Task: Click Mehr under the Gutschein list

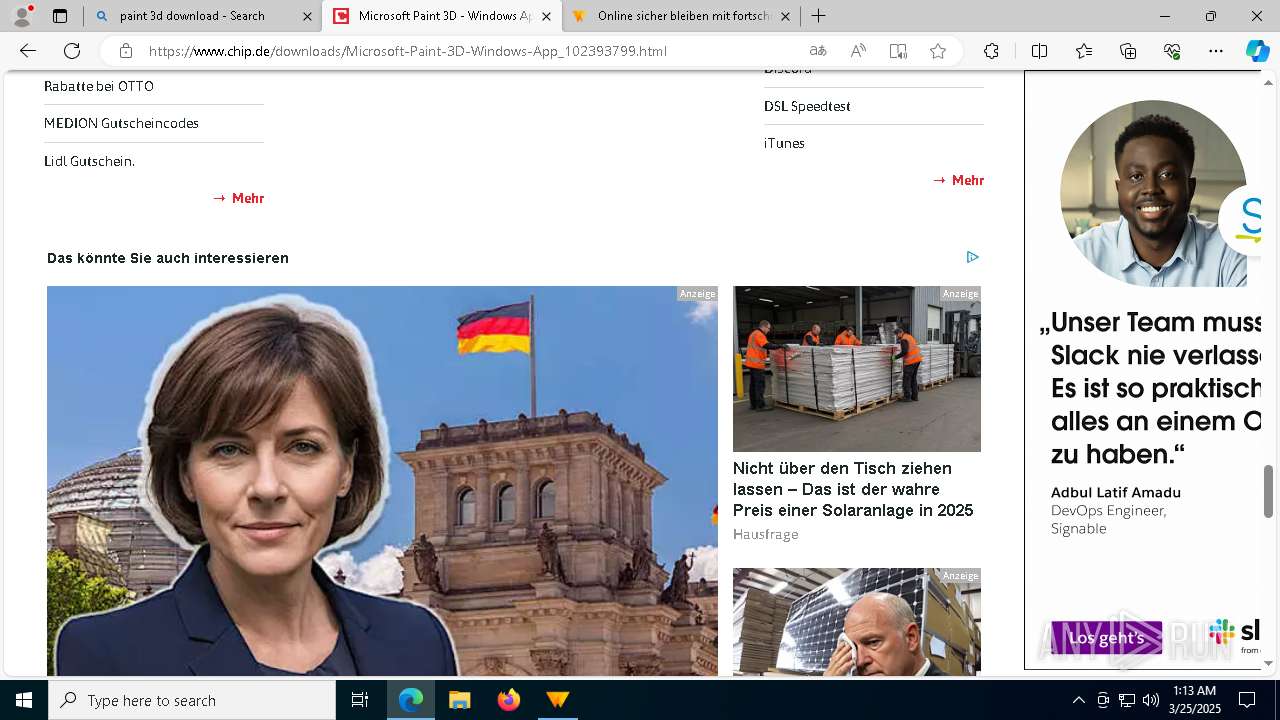Action: pos(239,198)
